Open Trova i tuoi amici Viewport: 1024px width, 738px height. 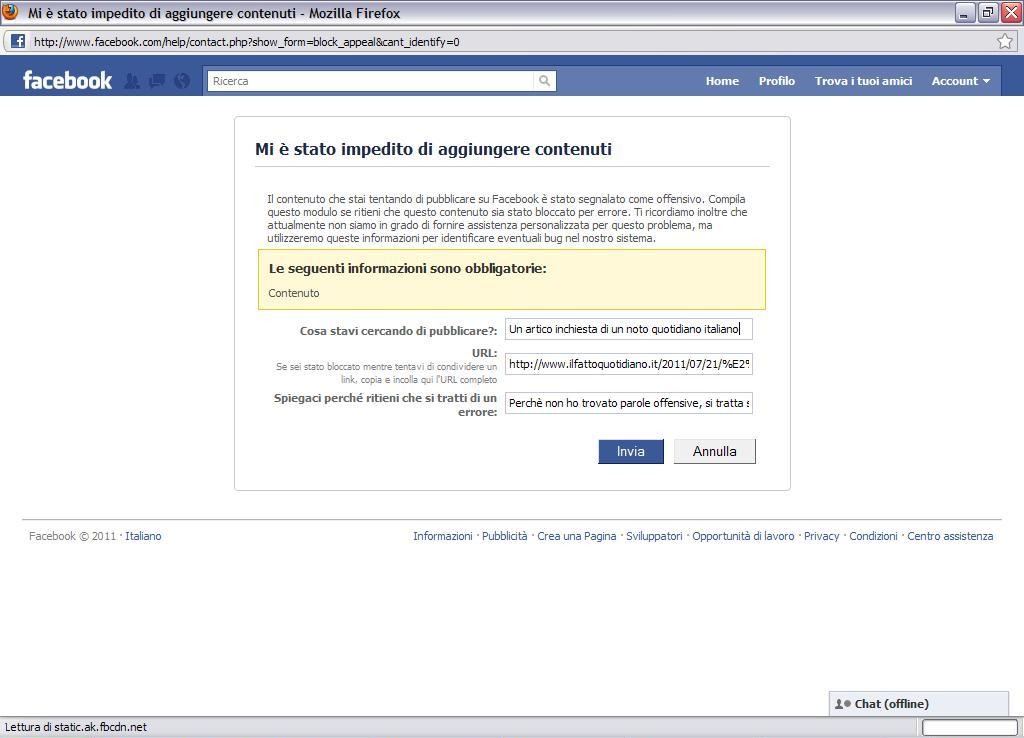pyautogui.click(x=863, y=81)
